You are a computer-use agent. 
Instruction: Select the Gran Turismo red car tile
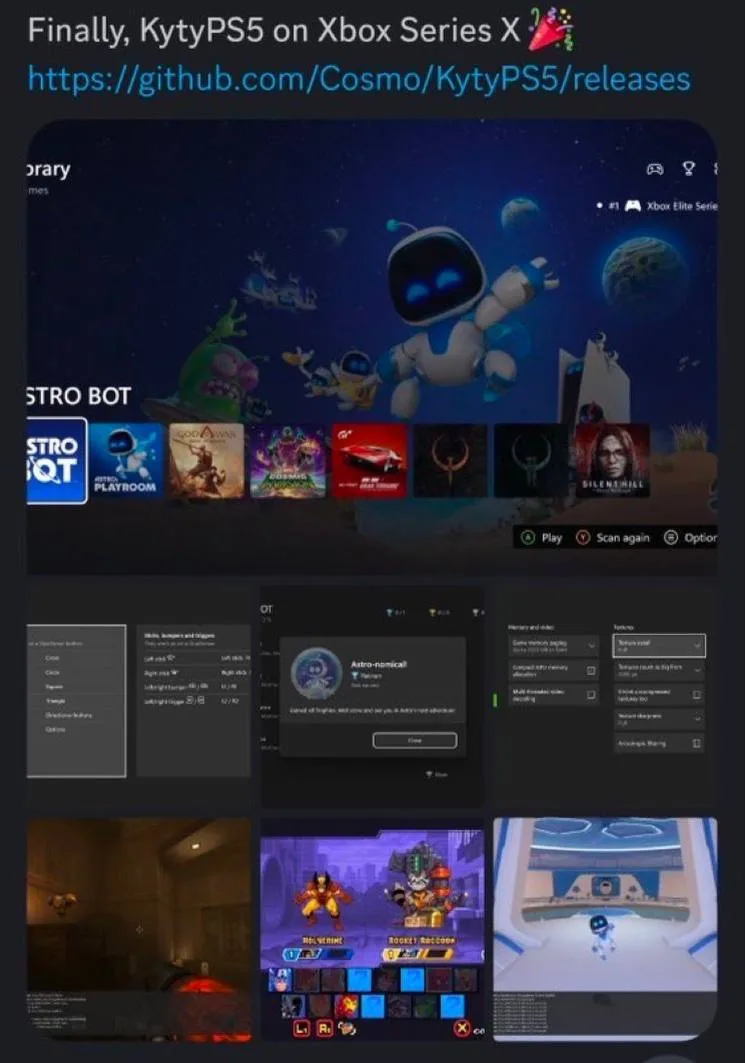coord(369,460)
